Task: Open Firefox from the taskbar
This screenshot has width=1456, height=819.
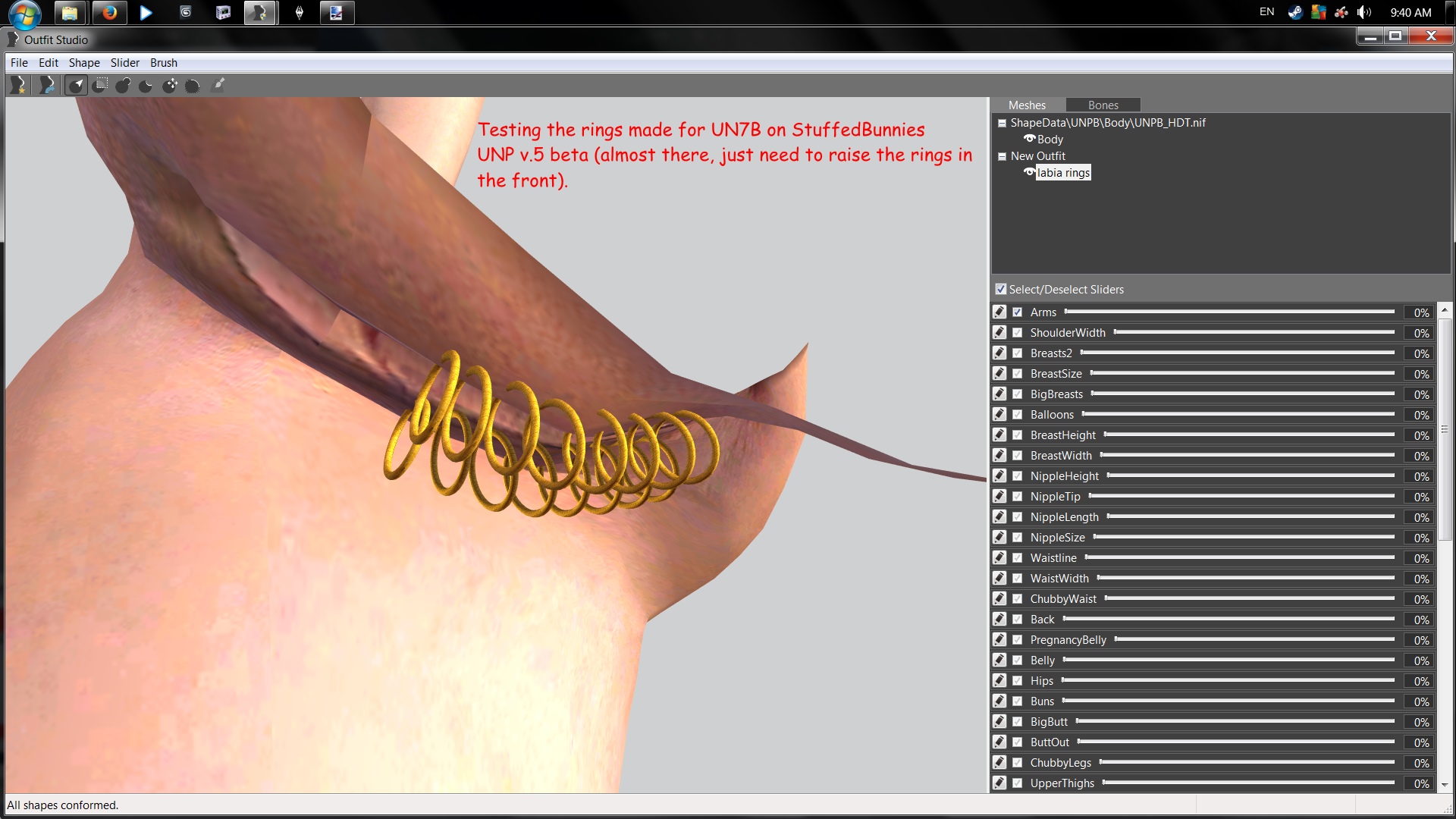Action: click(109, 13)
